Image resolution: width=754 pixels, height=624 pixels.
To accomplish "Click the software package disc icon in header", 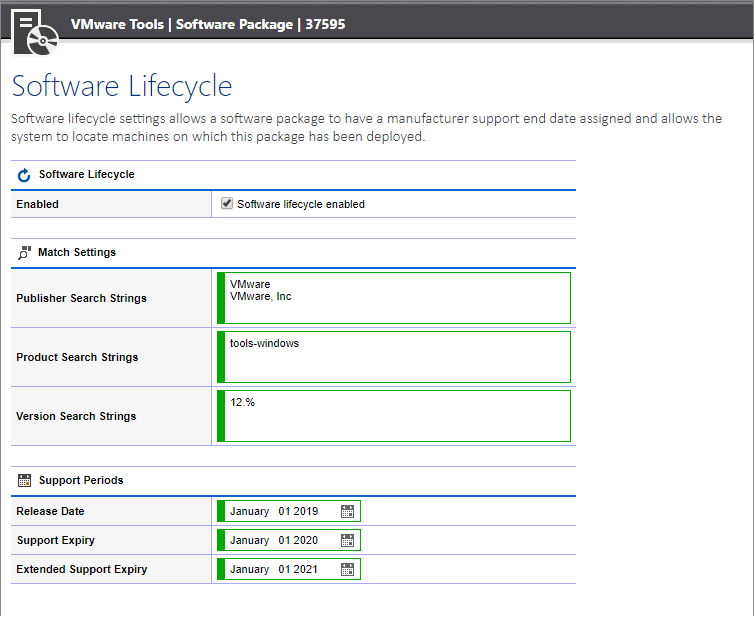I will (x=35, y=33).
